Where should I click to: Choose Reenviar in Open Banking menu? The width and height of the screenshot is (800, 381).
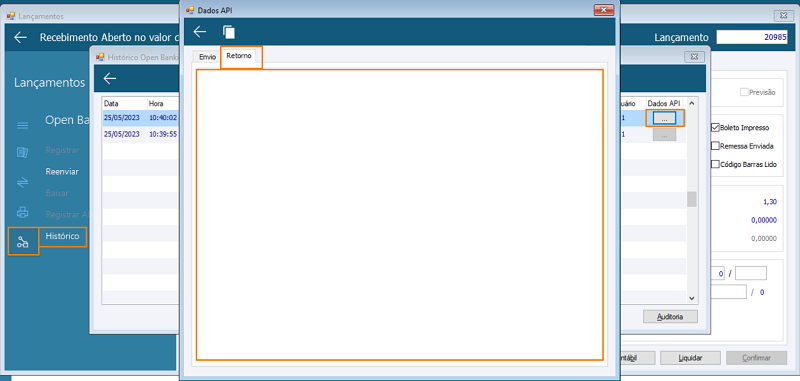tap(62, 171)
